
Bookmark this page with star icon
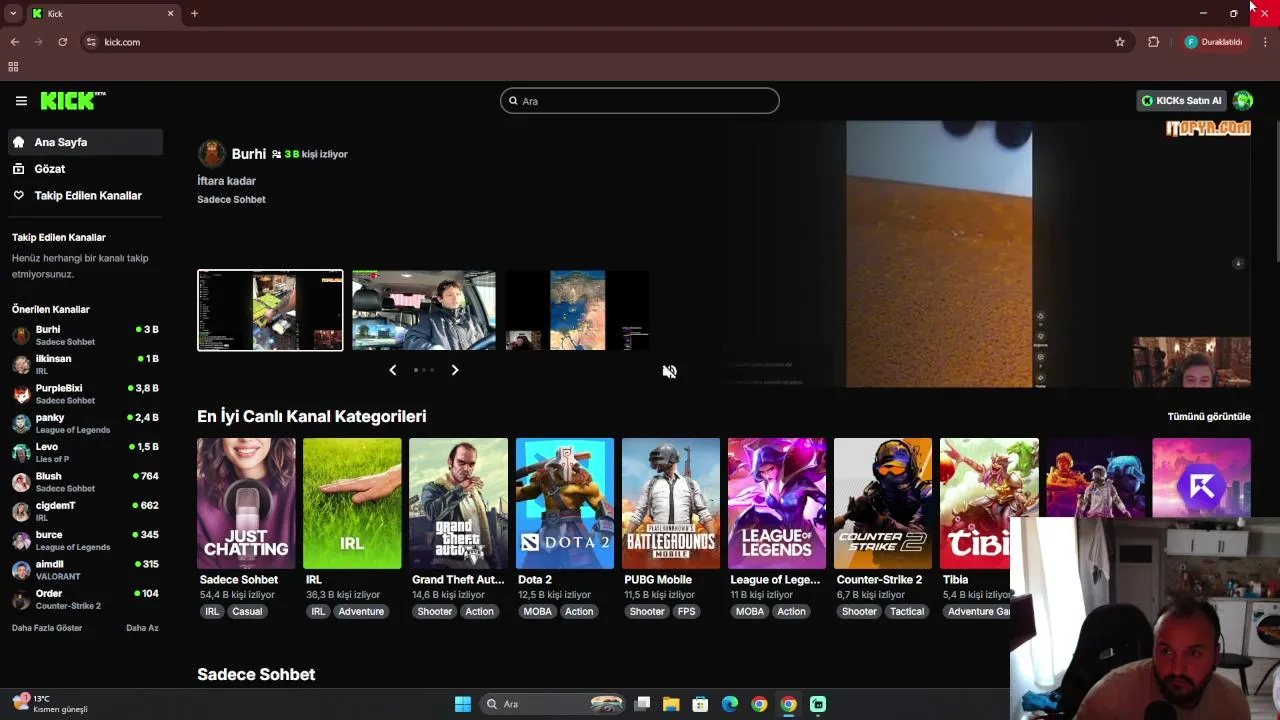(1120, 42)
